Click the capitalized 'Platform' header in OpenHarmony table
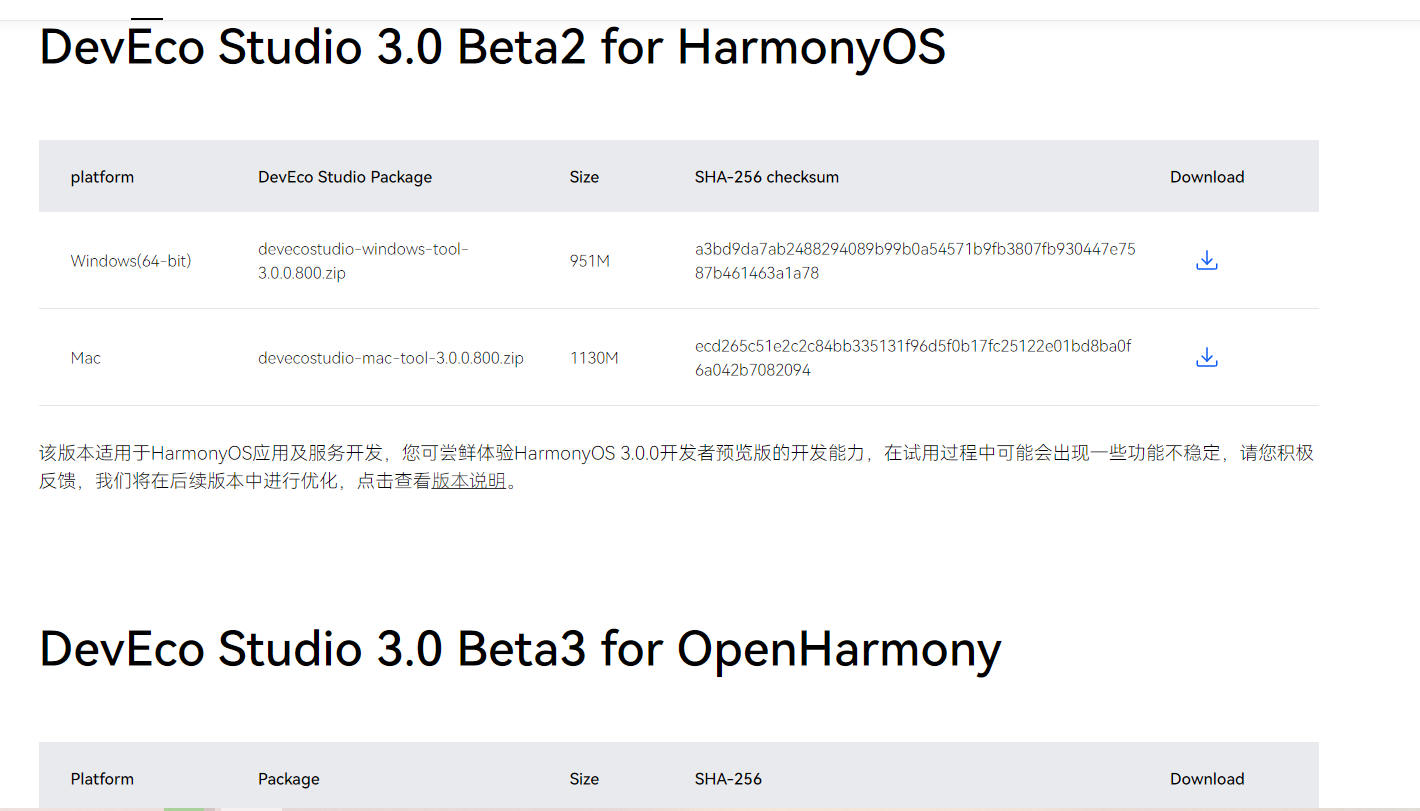Image resolution: width=1420 pixels, height=811 pixels. pyautogui.click(x=102, y=779)
